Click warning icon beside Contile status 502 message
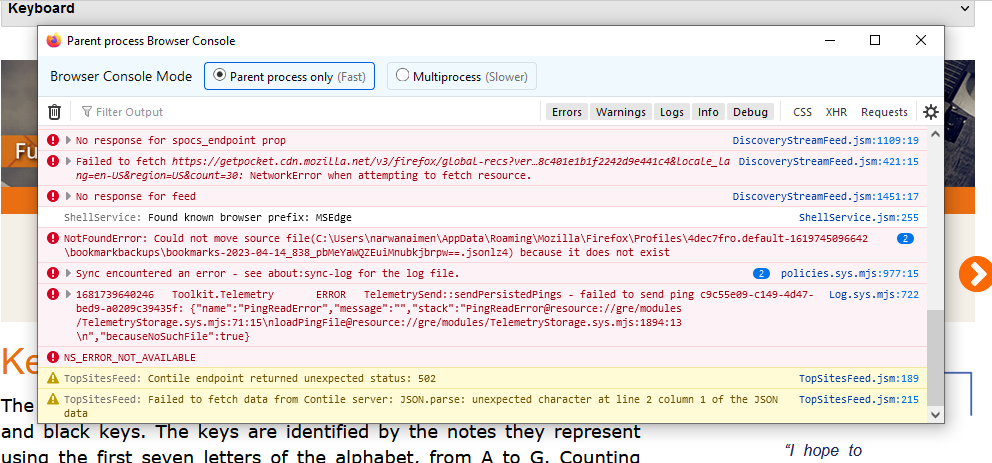 pos(53,378)
